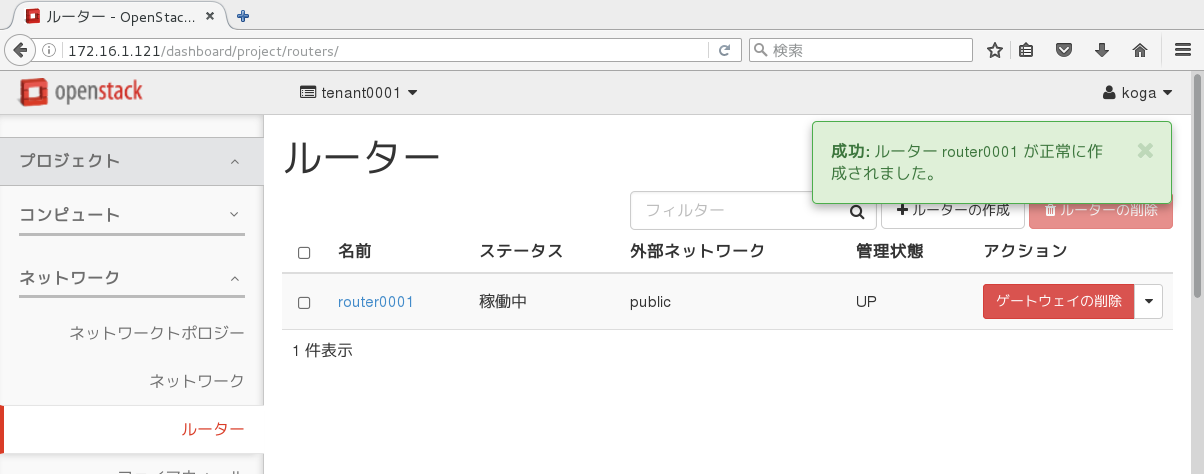Click the site information icon in address bar

click(48, 50)
